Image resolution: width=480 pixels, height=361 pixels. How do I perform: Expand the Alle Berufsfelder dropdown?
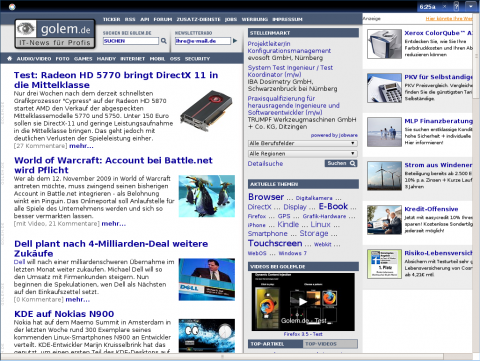(x=303, y=143)
